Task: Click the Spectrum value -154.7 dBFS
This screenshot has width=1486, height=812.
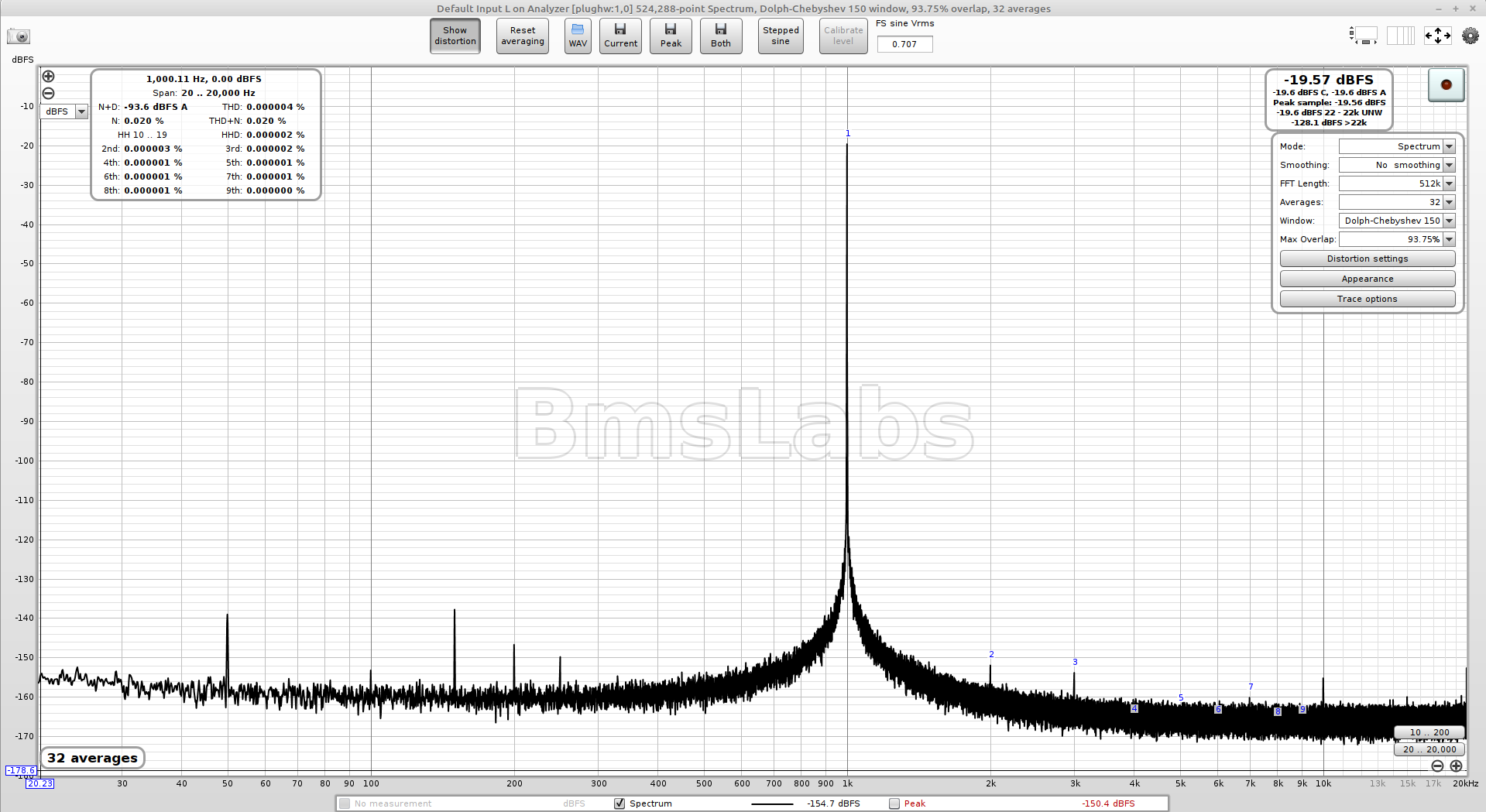Action: 833,803
